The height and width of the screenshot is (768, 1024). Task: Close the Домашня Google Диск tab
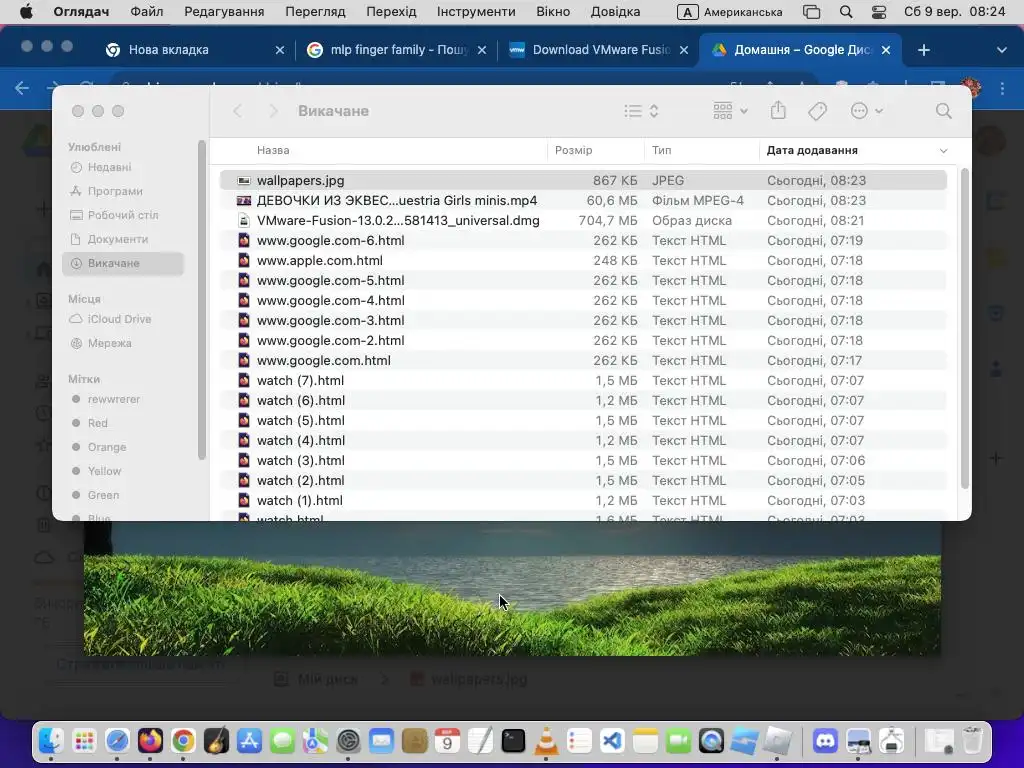[886, 50]
